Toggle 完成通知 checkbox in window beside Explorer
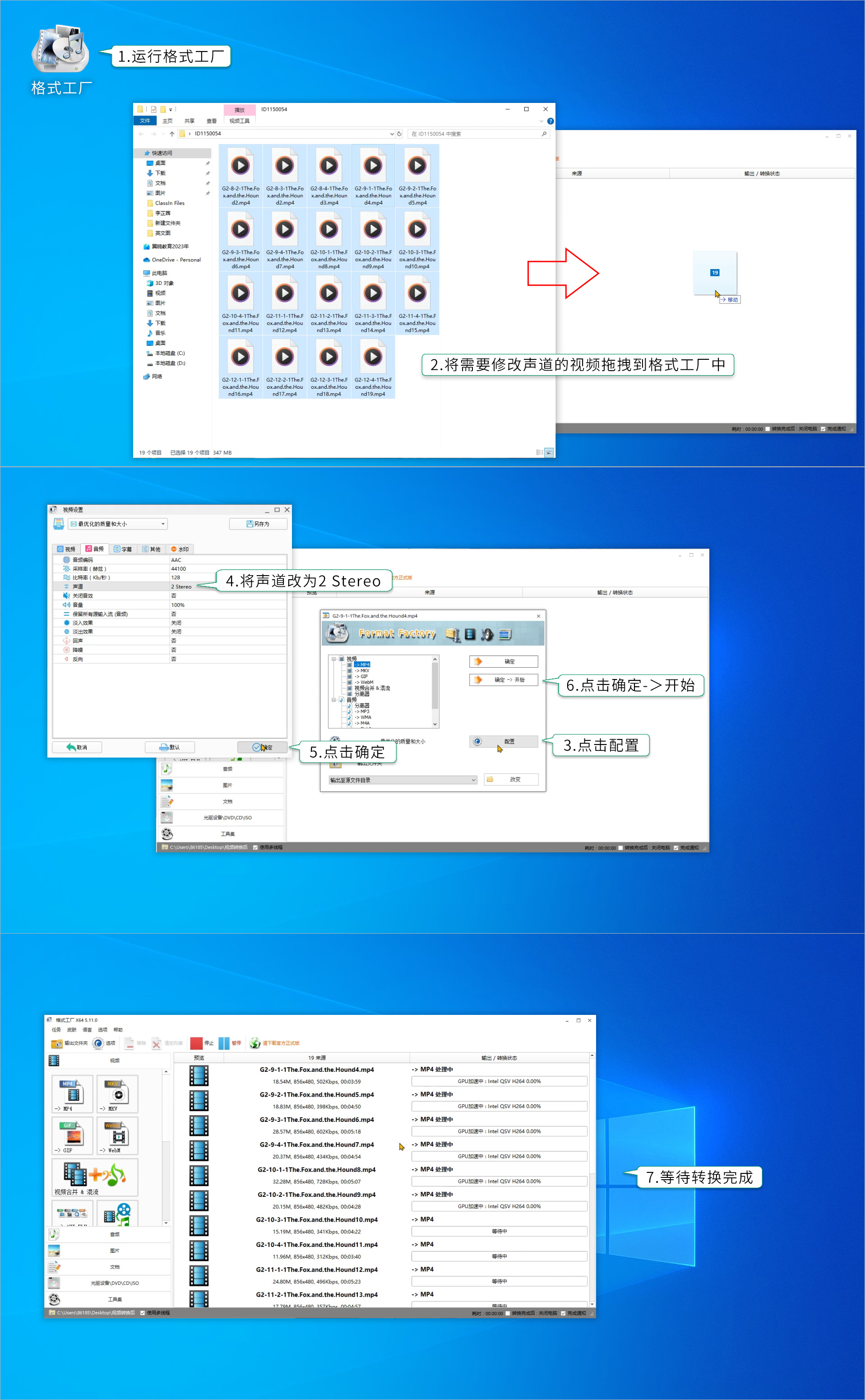The image size is (865, 1400). tap(823, 429)
